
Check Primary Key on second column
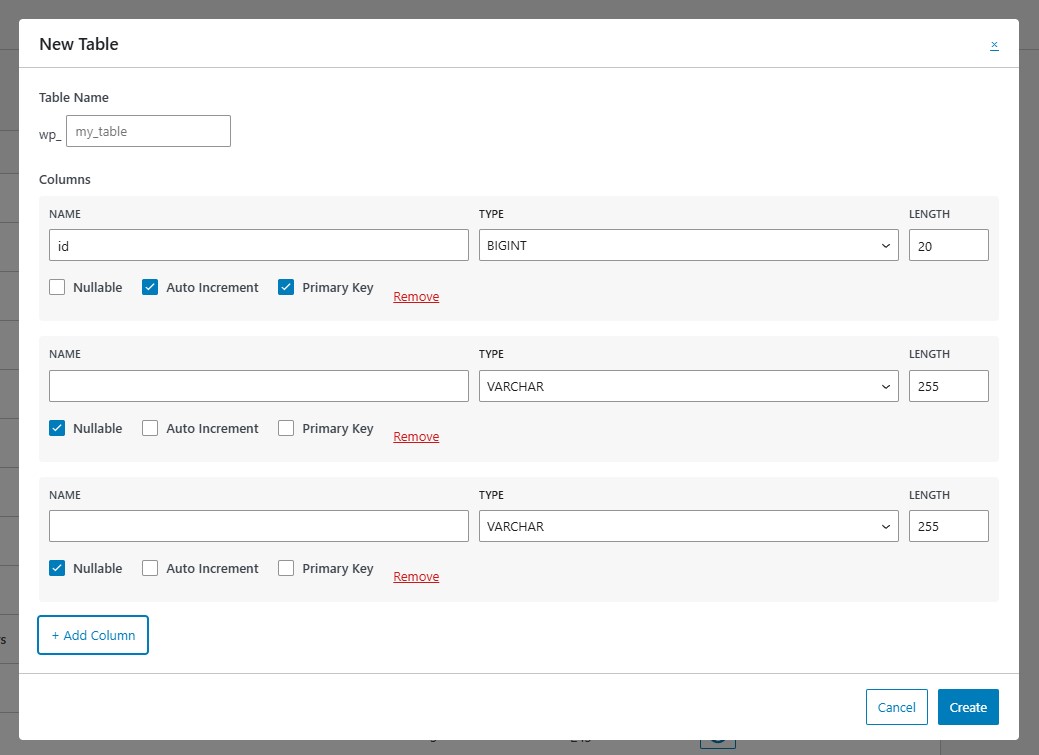(x=286, y=428)
